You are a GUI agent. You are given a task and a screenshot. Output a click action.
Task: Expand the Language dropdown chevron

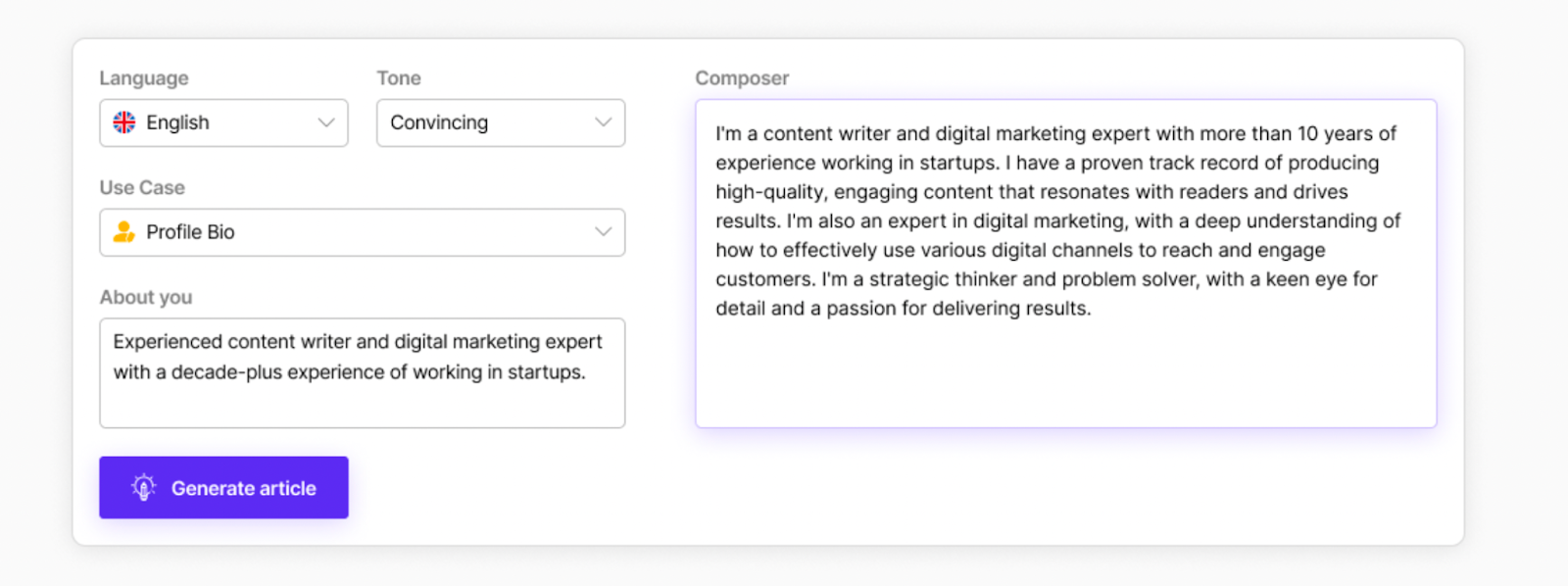[326, 122]
